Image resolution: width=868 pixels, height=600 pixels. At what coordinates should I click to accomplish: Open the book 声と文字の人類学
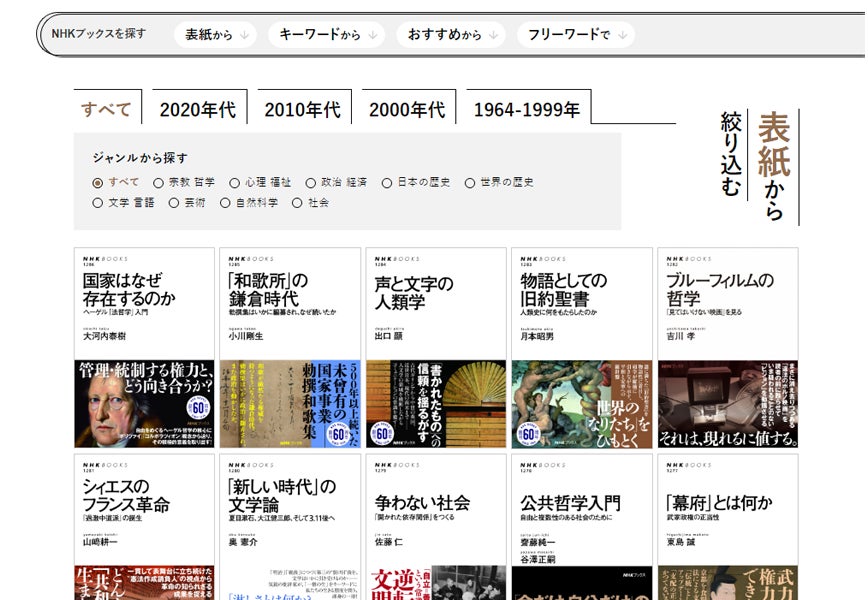pyautogui.click(x=435, y=347)
